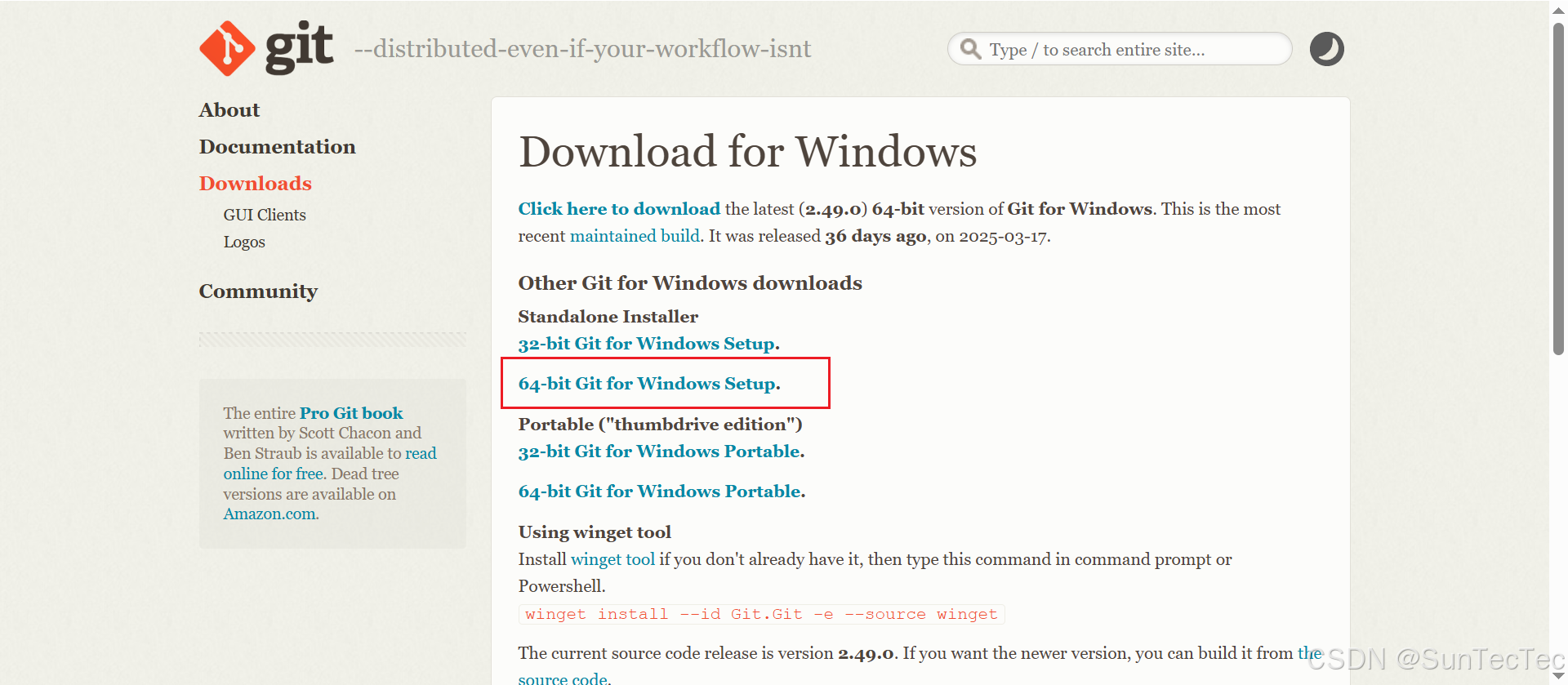1568x685 pixels.
Task: Click 'Other Git for Windows downloads' heading
Action: (690, 283)
